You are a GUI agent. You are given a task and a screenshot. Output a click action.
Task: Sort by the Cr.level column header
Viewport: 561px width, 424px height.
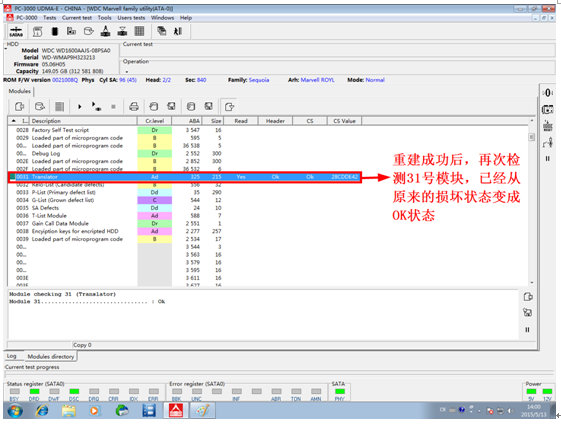pyautogui.click(x=155, y=121)
